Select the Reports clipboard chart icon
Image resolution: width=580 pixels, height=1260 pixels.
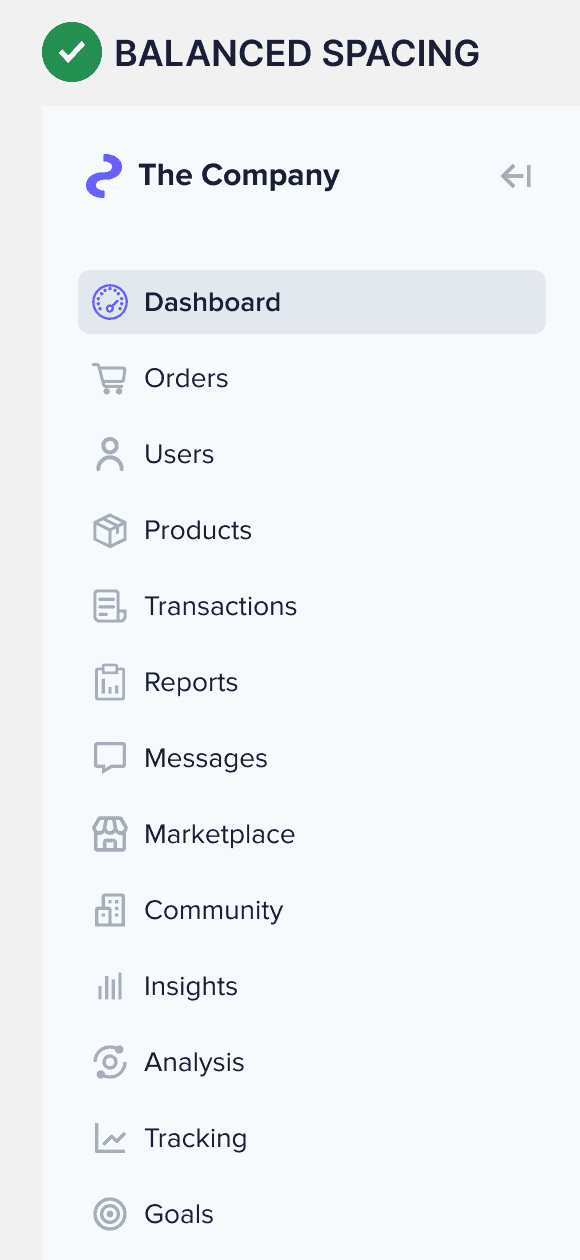click(x=110, y=682)
